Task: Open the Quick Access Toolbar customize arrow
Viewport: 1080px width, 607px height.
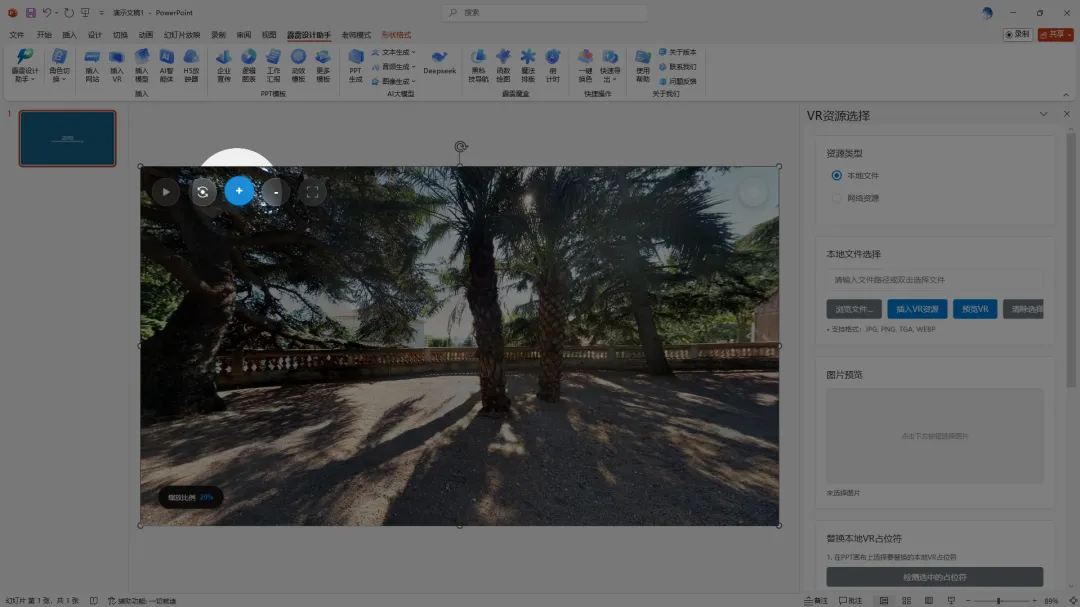Action: point(101,12)
